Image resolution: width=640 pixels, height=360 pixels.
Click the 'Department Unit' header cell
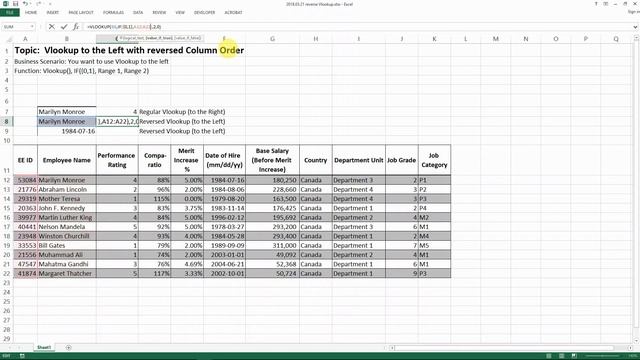coord(359,160)
